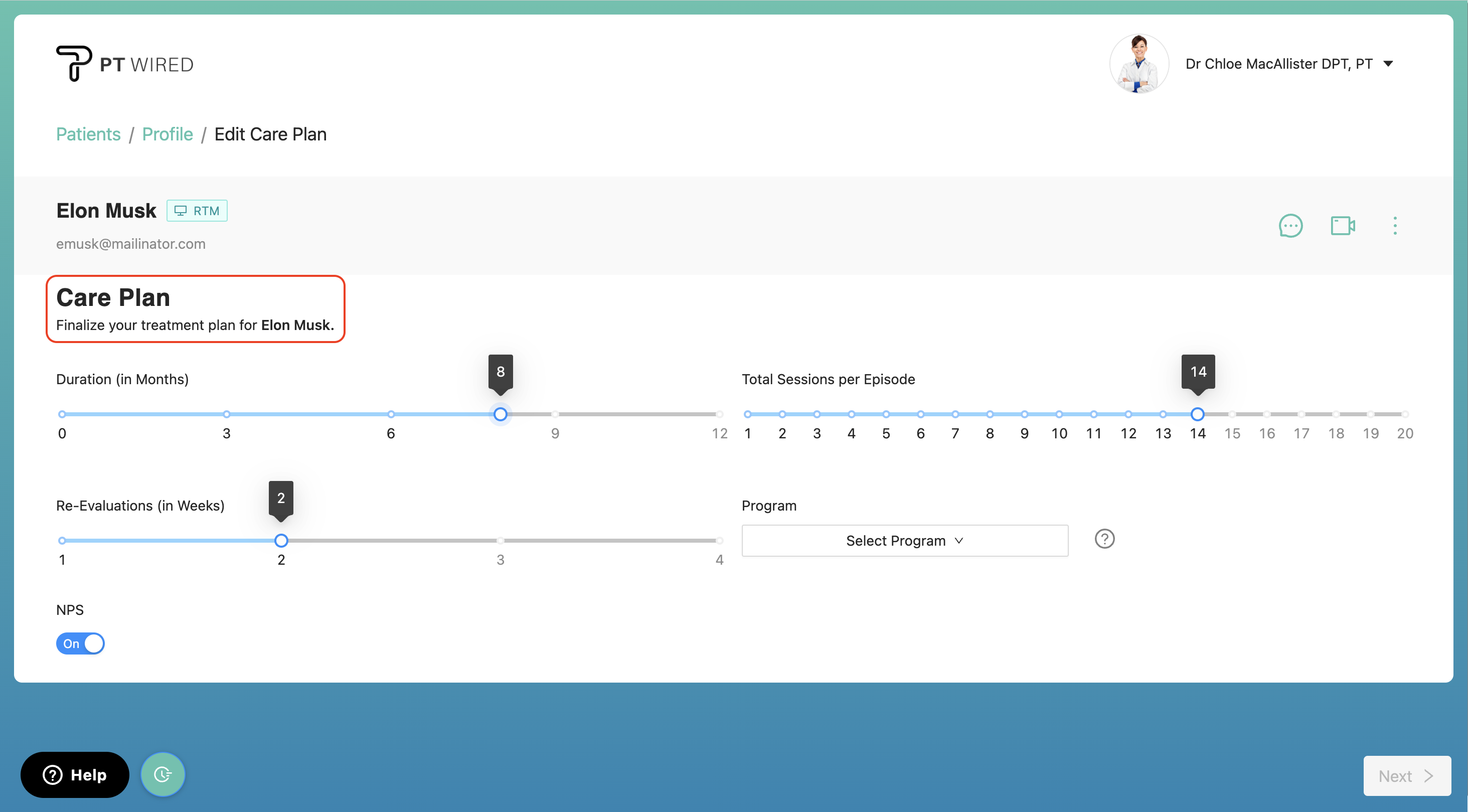Open the user account dropdown arrow

click(x=1388, y=64)
